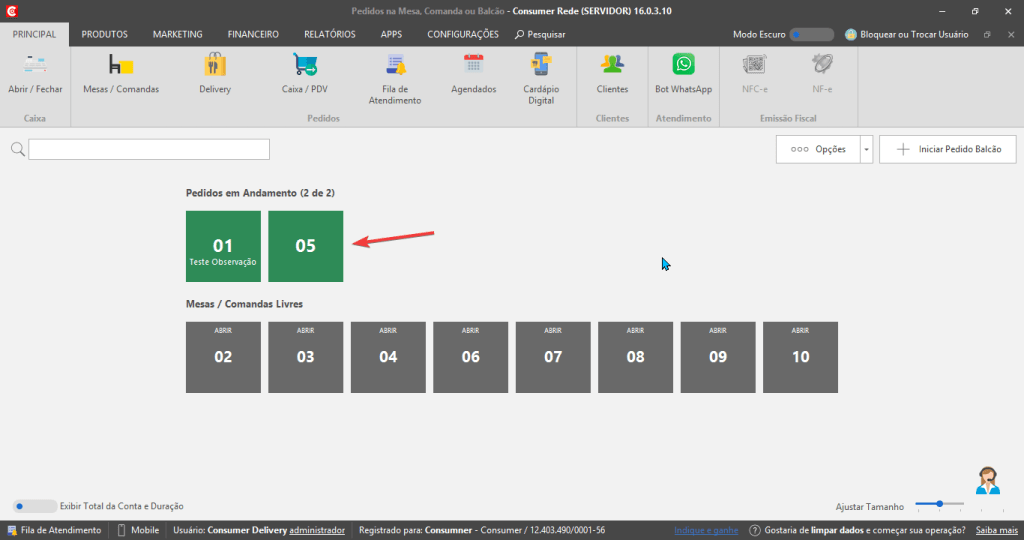This screenshot has width=1024, height=540.
Task: Switch to the CONFIGURAÇÕES tab
Action: (463, 35)
